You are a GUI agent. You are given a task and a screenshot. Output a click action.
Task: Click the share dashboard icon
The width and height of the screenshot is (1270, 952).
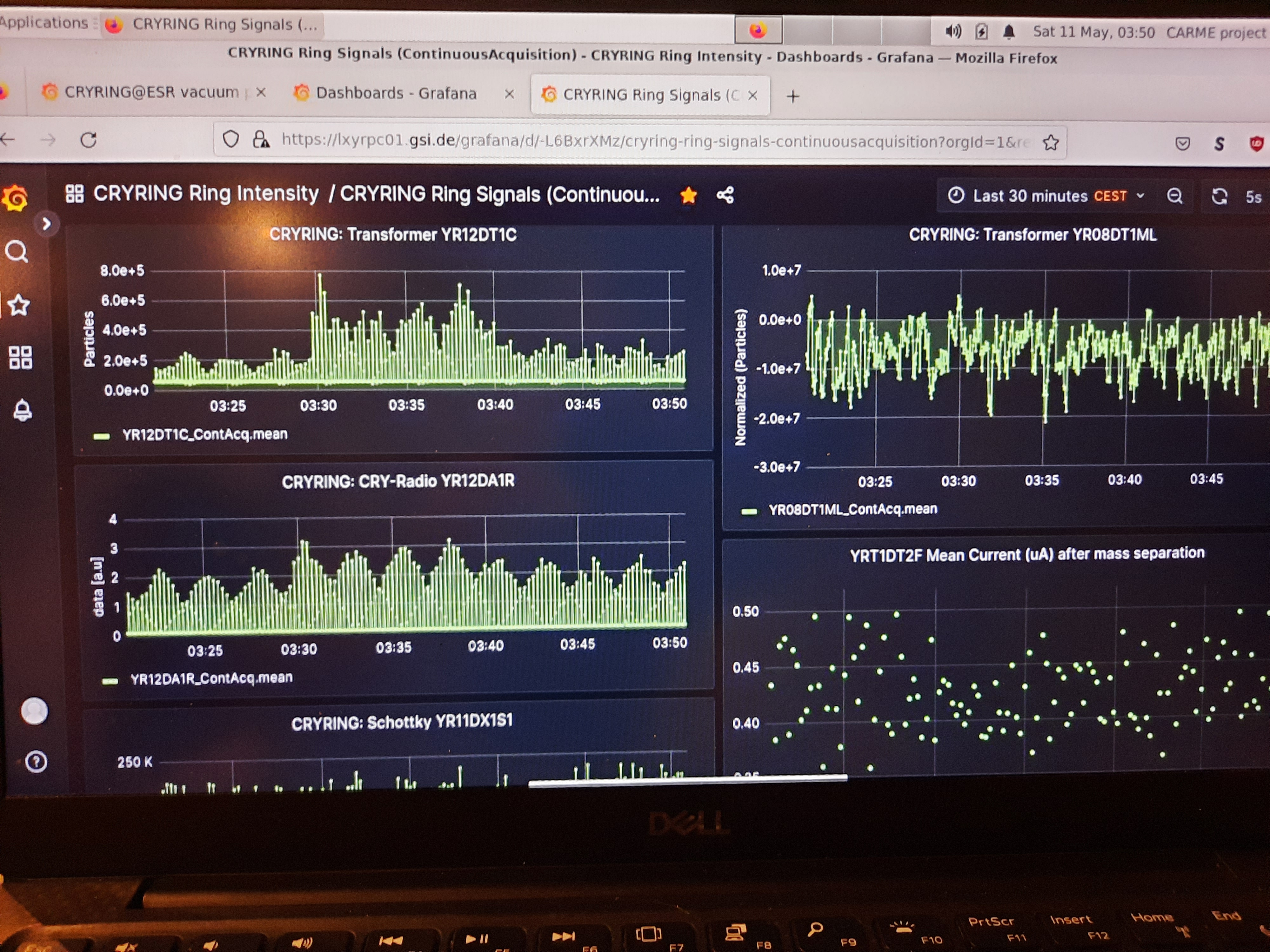point(725,195)
